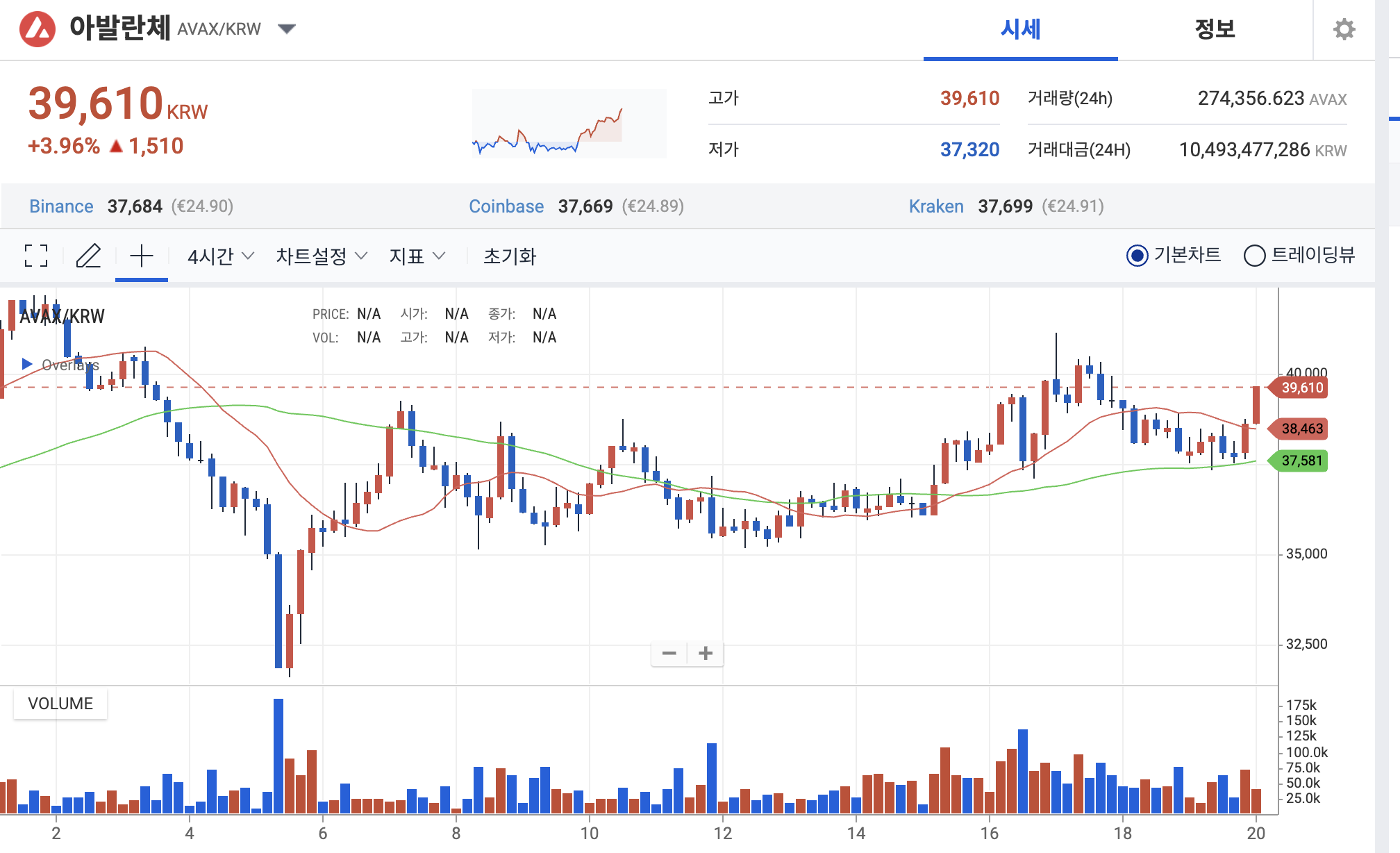Click the Avalanche coin logo icon
1400x853 pixels.
click(x=37, y=29)
